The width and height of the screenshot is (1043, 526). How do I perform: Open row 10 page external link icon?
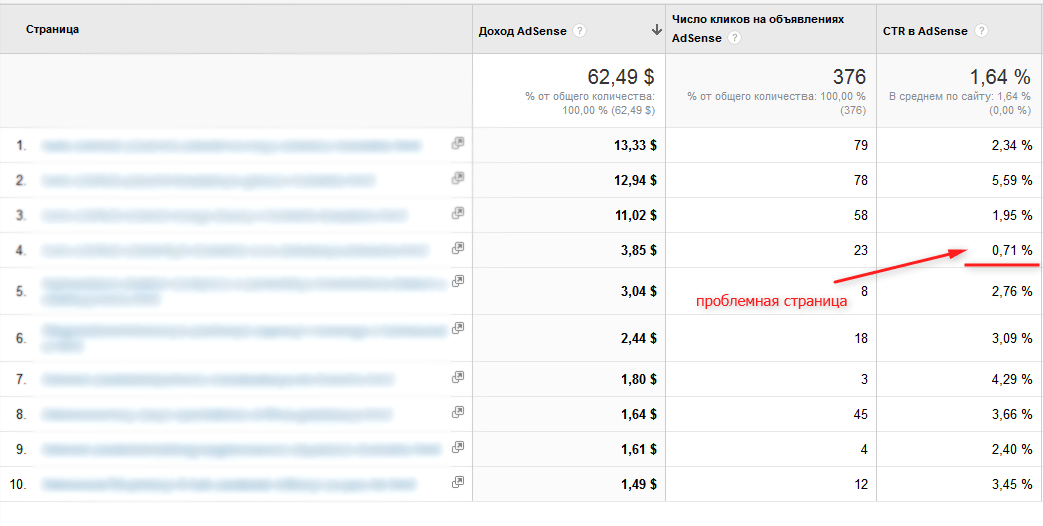[x=458, y=482]
